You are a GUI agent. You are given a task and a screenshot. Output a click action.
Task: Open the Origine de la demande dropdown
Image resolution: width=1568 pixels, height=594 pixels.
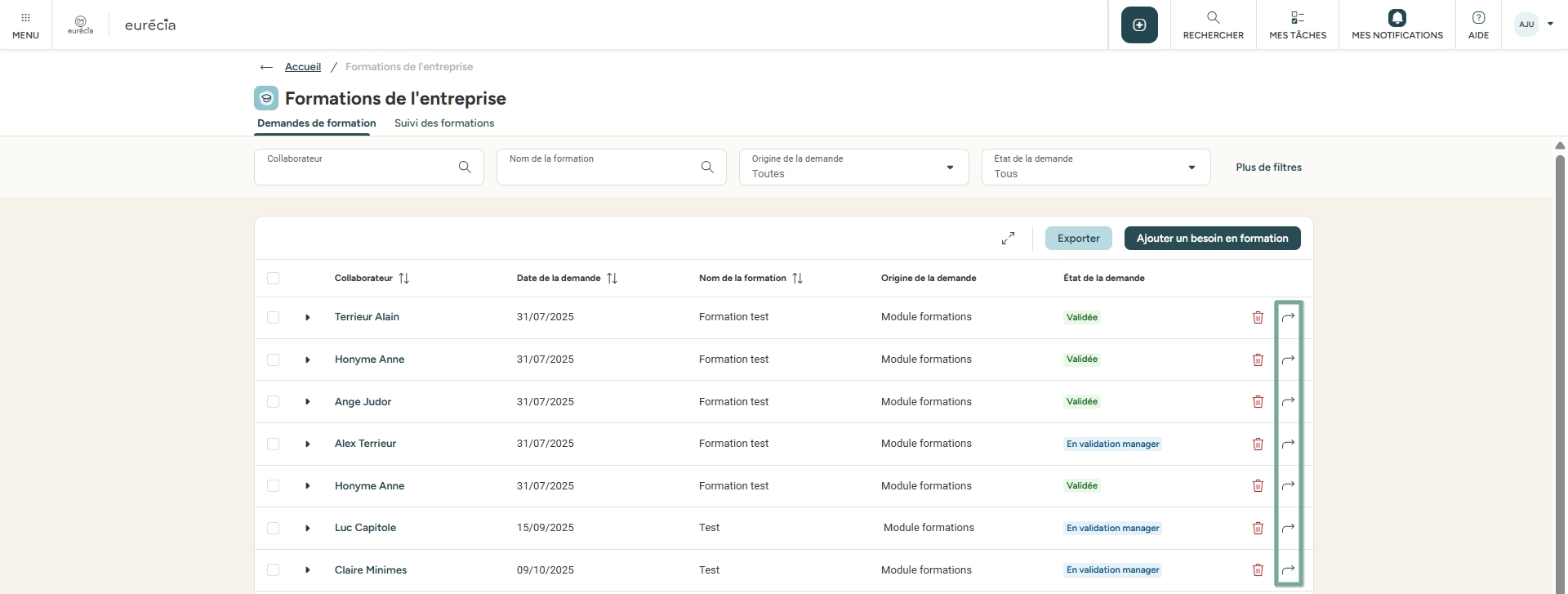853,167
